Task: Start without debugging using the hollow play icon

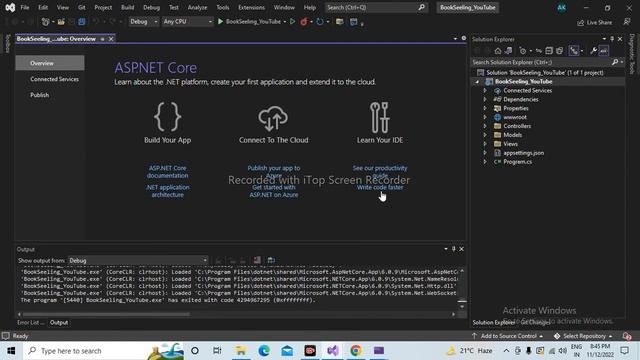Action: (x=292, y=21)
